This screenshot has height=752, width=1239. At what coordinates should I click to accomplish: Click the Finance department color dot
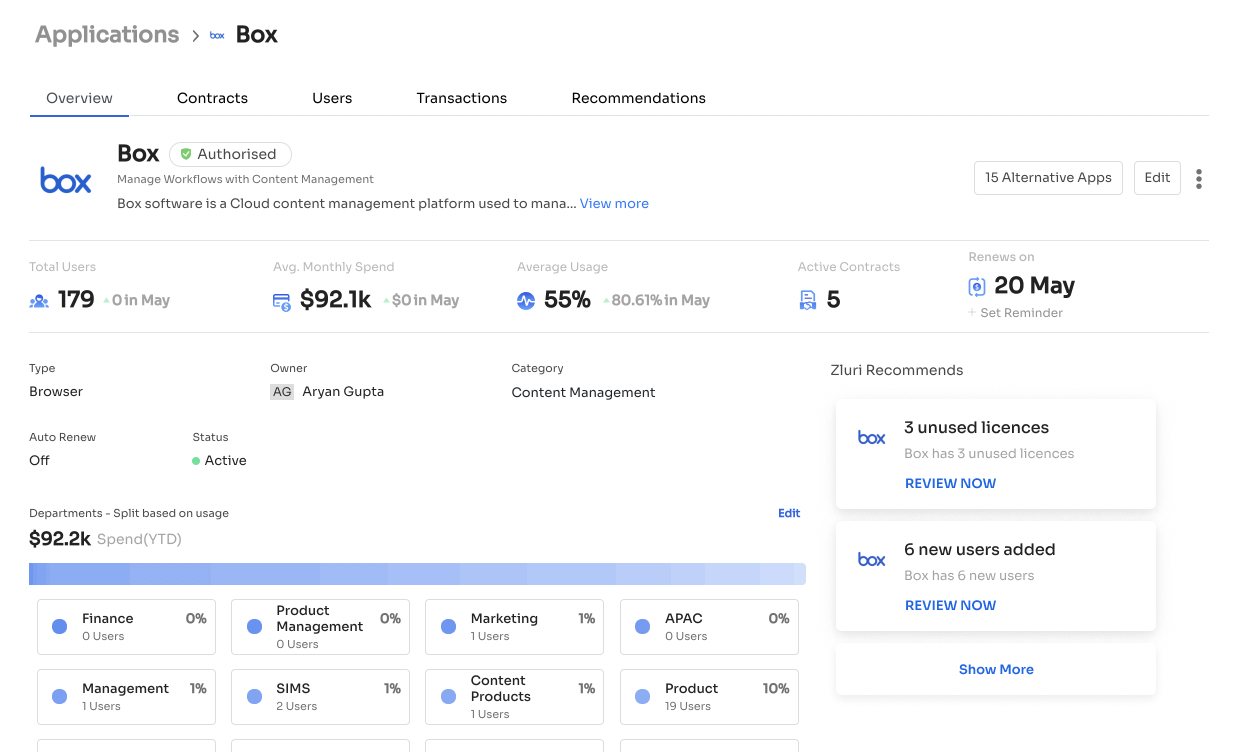(60, 626)
